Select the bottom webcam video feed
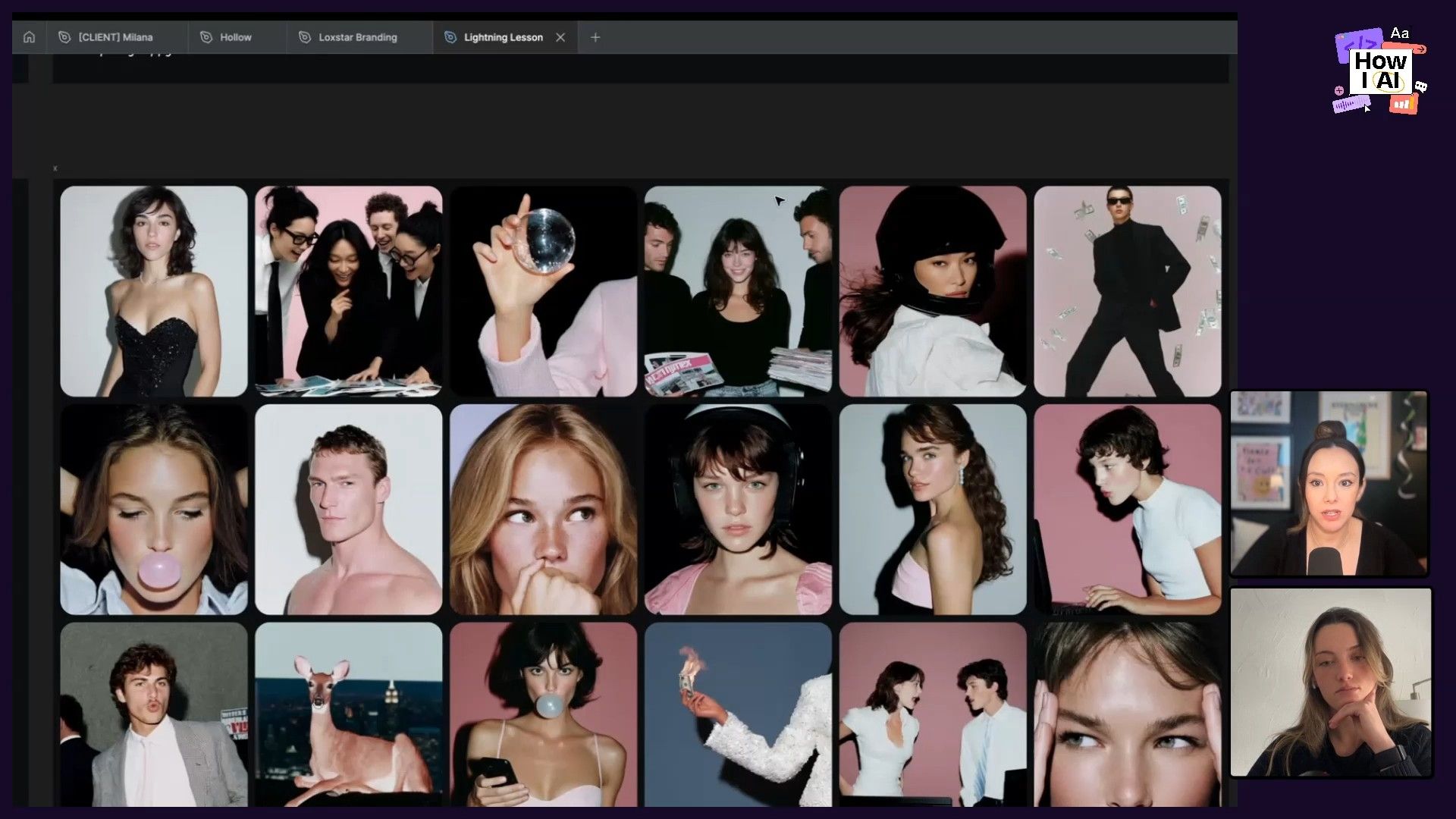Viewport: 1456px width, 819px height. [x=1331, y=682]
